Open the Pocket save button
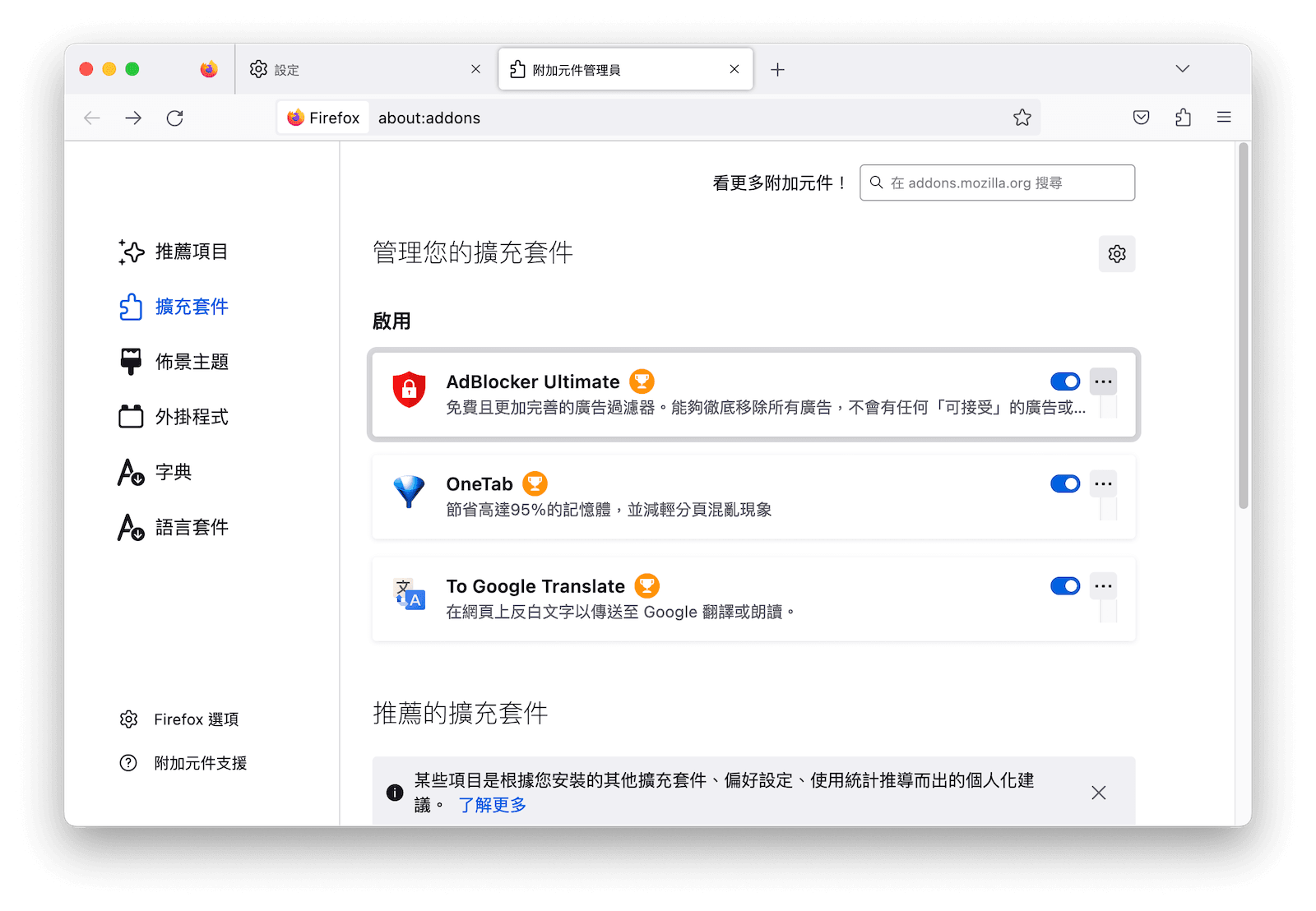Viewport: 1316px width, 911px height. click(1141, 118)
